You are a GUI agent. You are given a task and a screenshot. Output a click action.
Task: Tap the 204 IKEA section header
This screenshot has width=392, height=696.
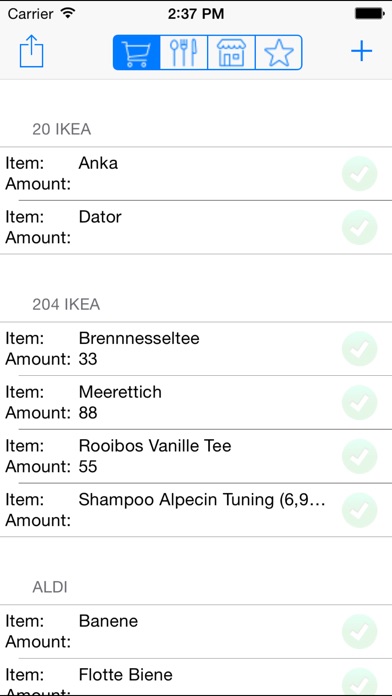(66, 304)
